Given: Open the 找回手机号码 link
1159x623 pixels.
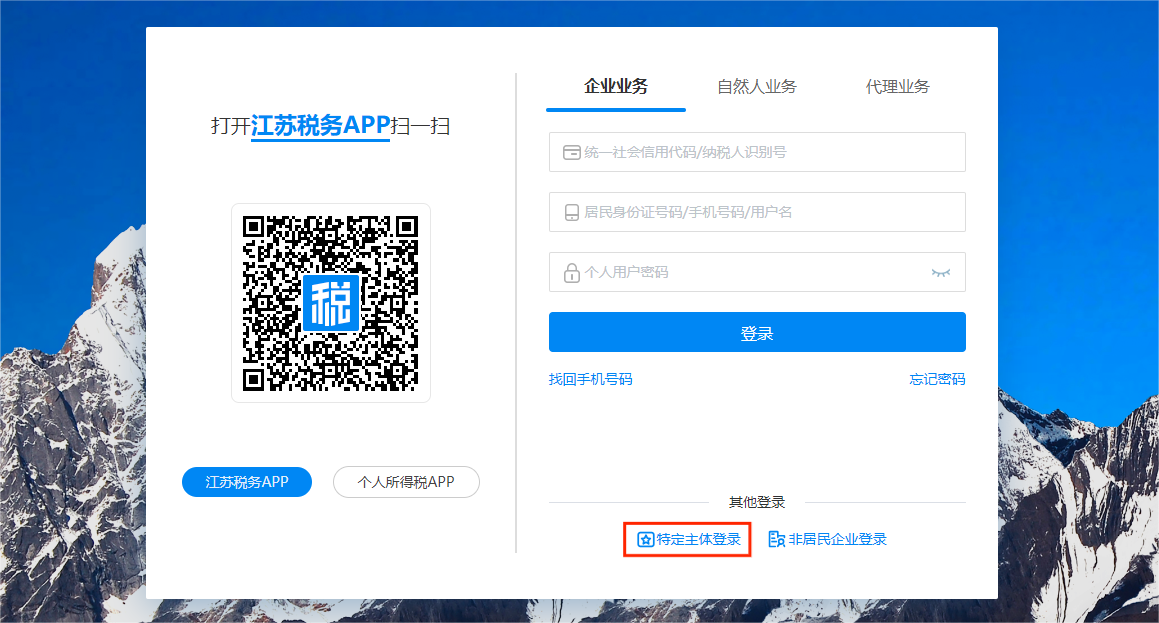Looking at the screenshot, I should [590, 379].
